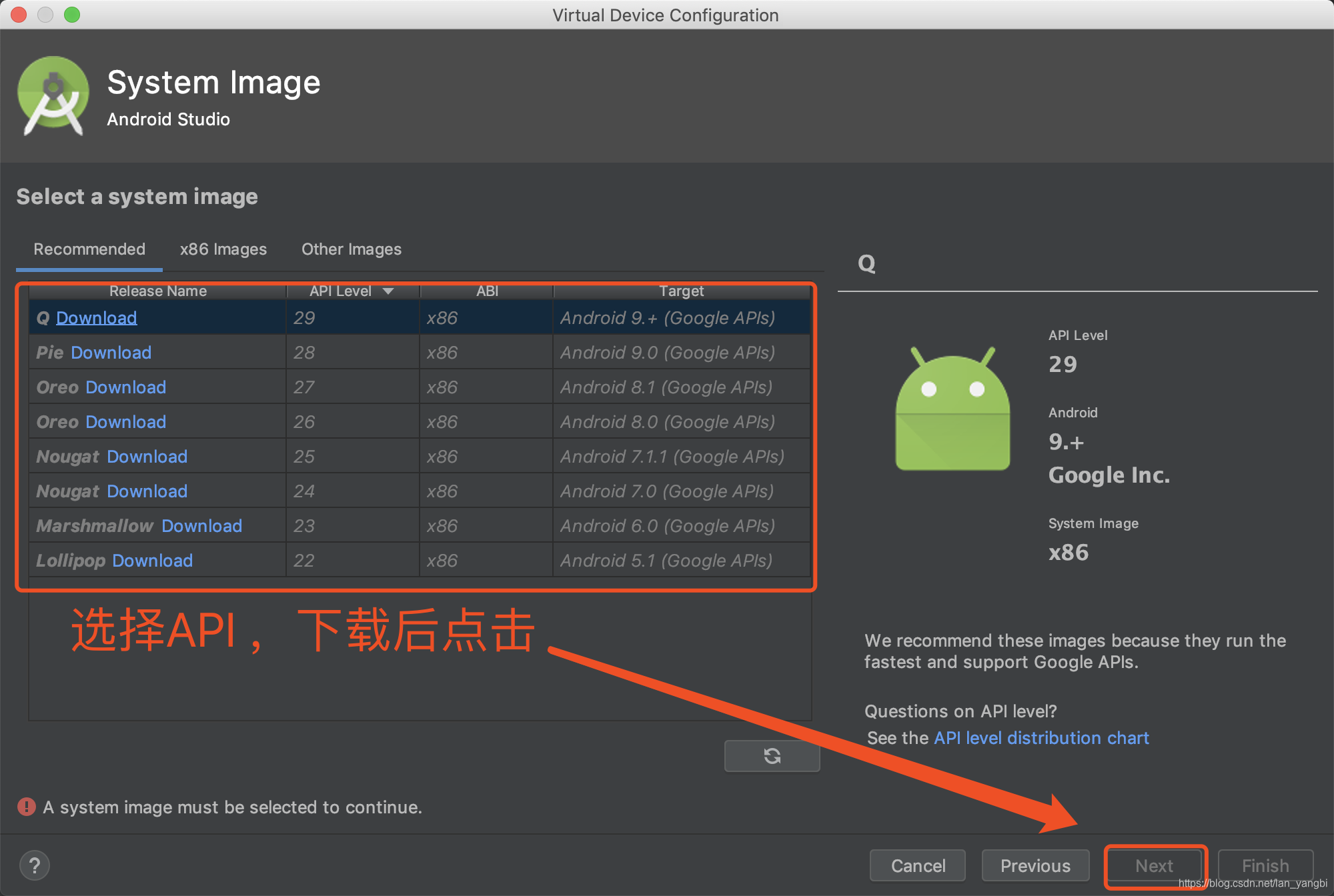The image size is (1334, 896).
Task: Click the macOS green zoom window button
Action: [x=72, y=15]
